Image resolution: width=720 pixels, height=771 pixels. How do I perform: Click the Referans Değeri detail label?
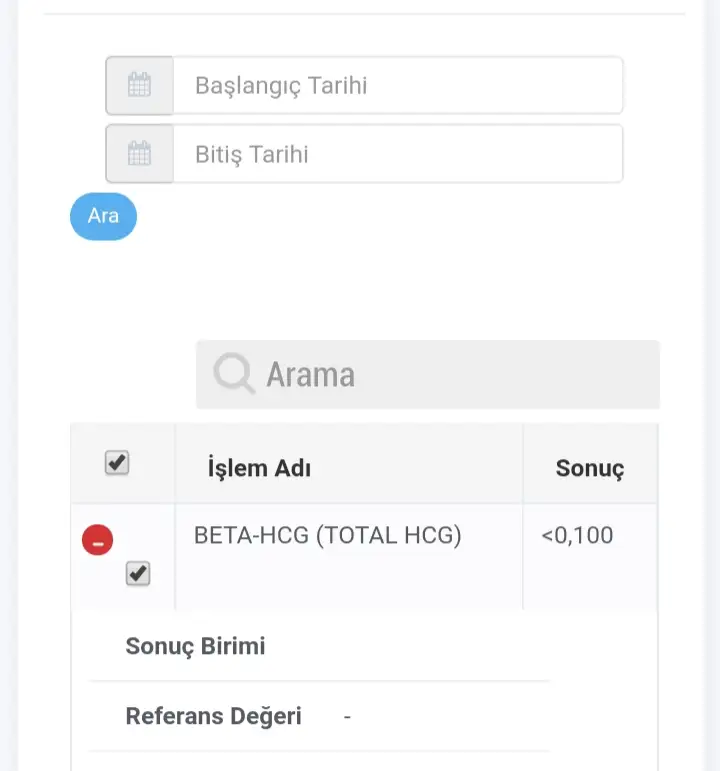213,716
